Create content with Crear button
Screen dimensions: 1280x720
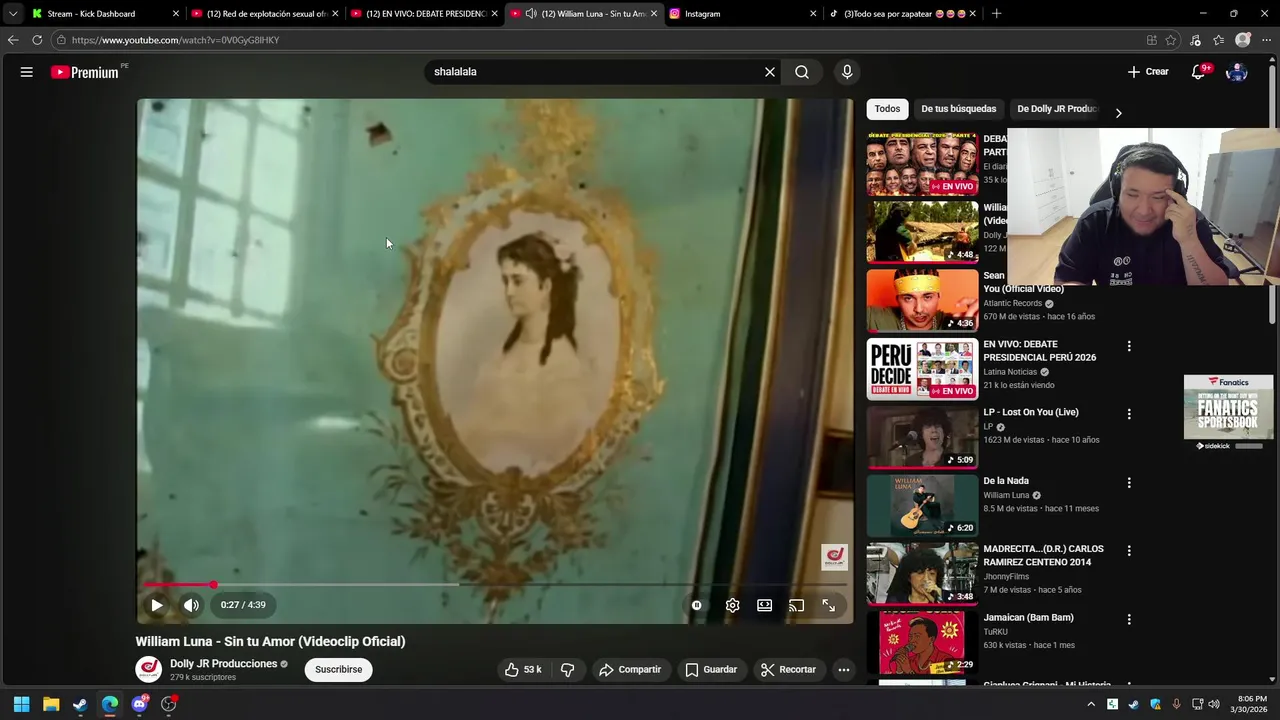(x=1148, y=72)
